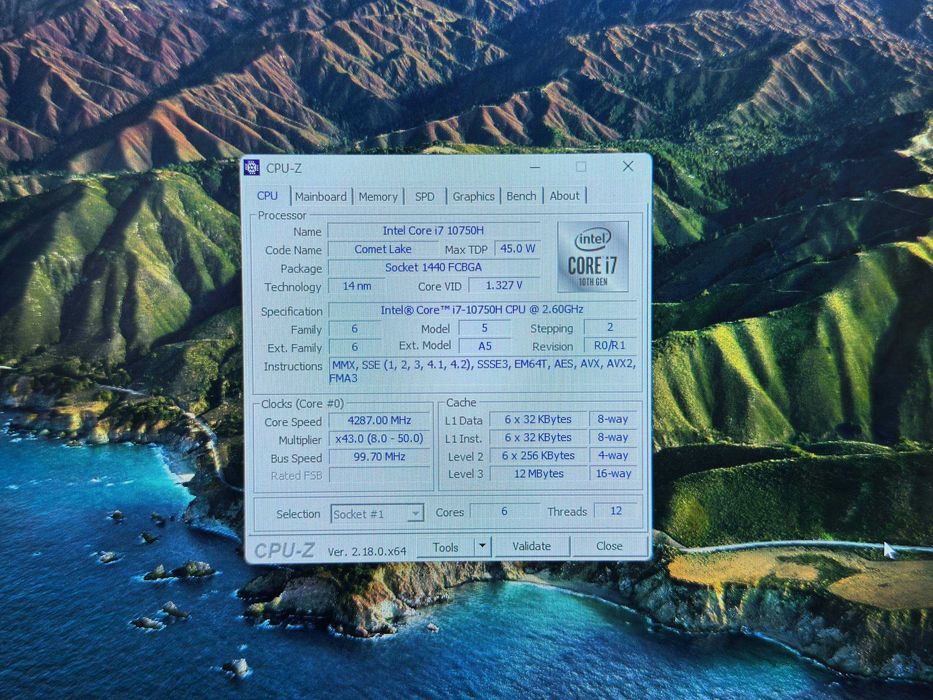Click the Core Speed value 4287.00 MHz
This screenshot has height=700, width=933.
(x=379, y=420)
